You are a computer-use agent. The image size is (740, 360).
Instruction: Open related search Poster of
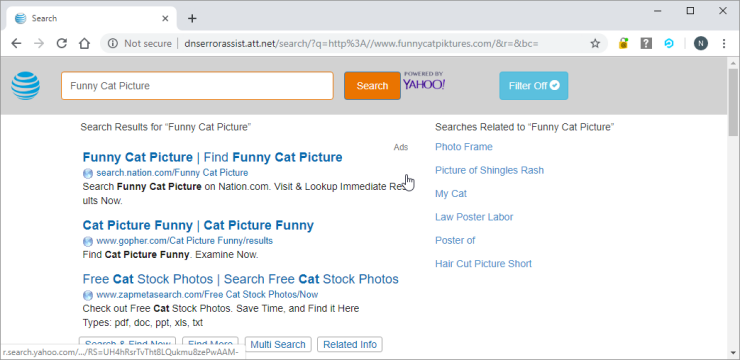[x=455, y=241]
